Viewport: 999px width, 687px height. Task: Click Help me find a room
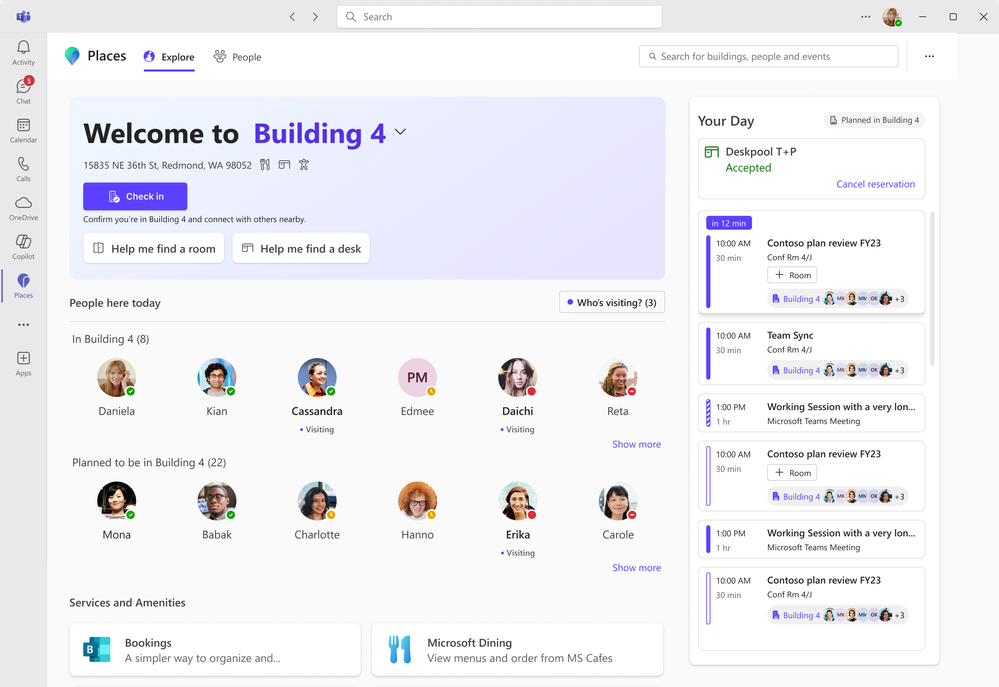click(154, 249)
